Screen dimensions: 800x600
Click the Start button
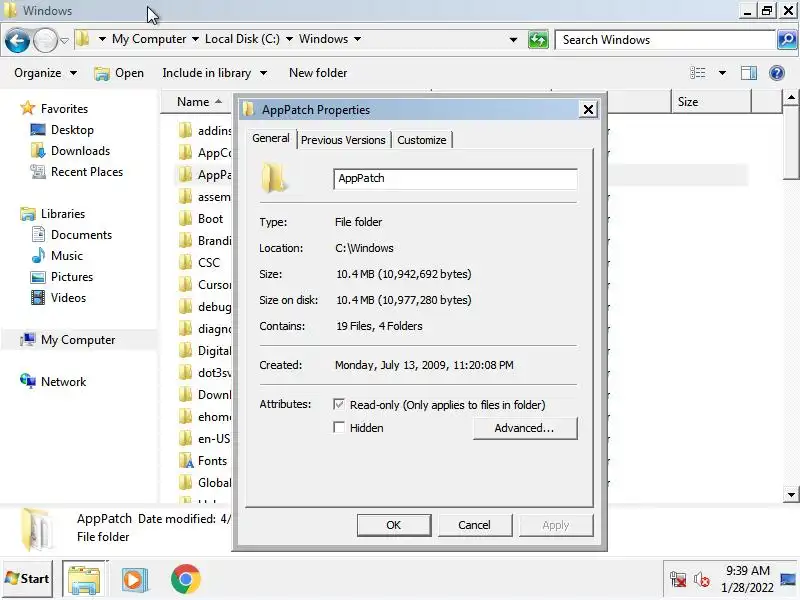tap(28, 579)
